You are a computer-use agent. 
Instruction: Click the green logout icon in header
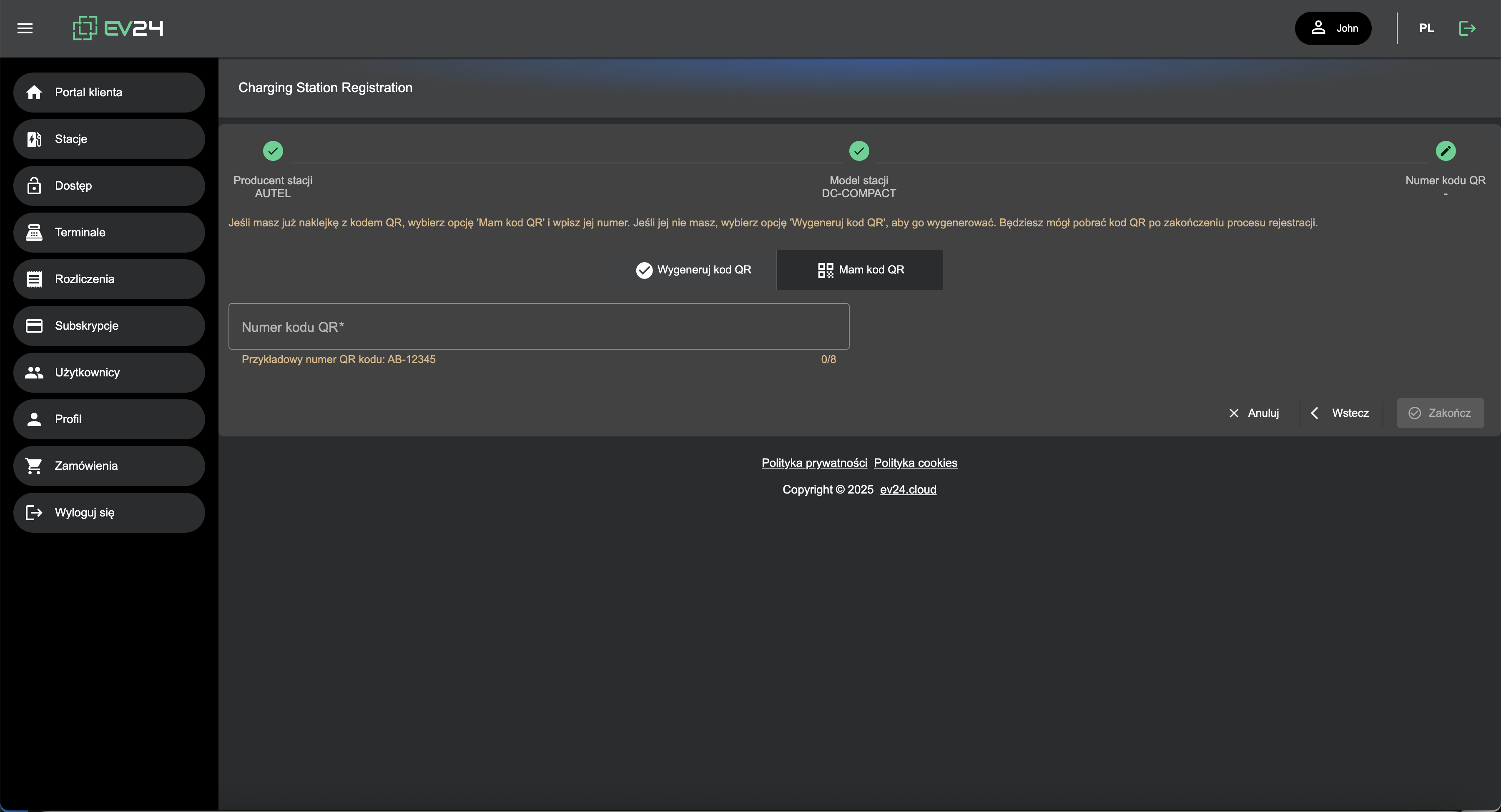(1467, 28)
